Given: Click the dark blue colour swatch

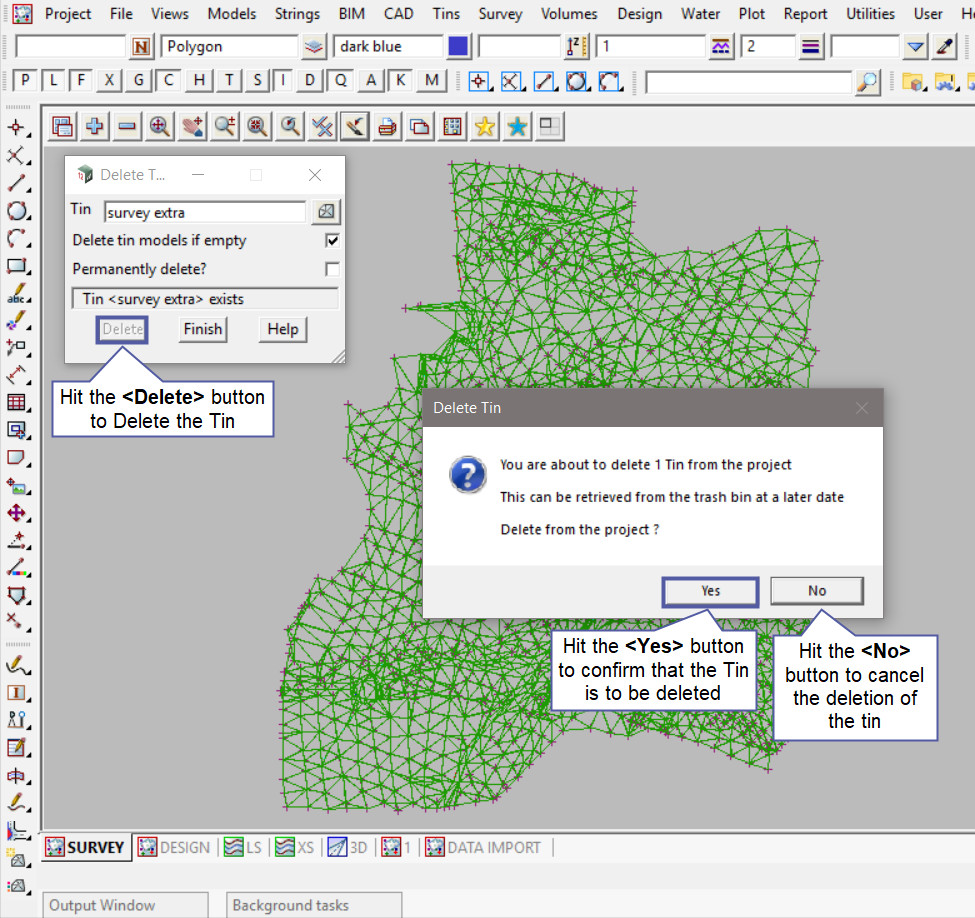Looking at the screenshot, I should [458, 47].
